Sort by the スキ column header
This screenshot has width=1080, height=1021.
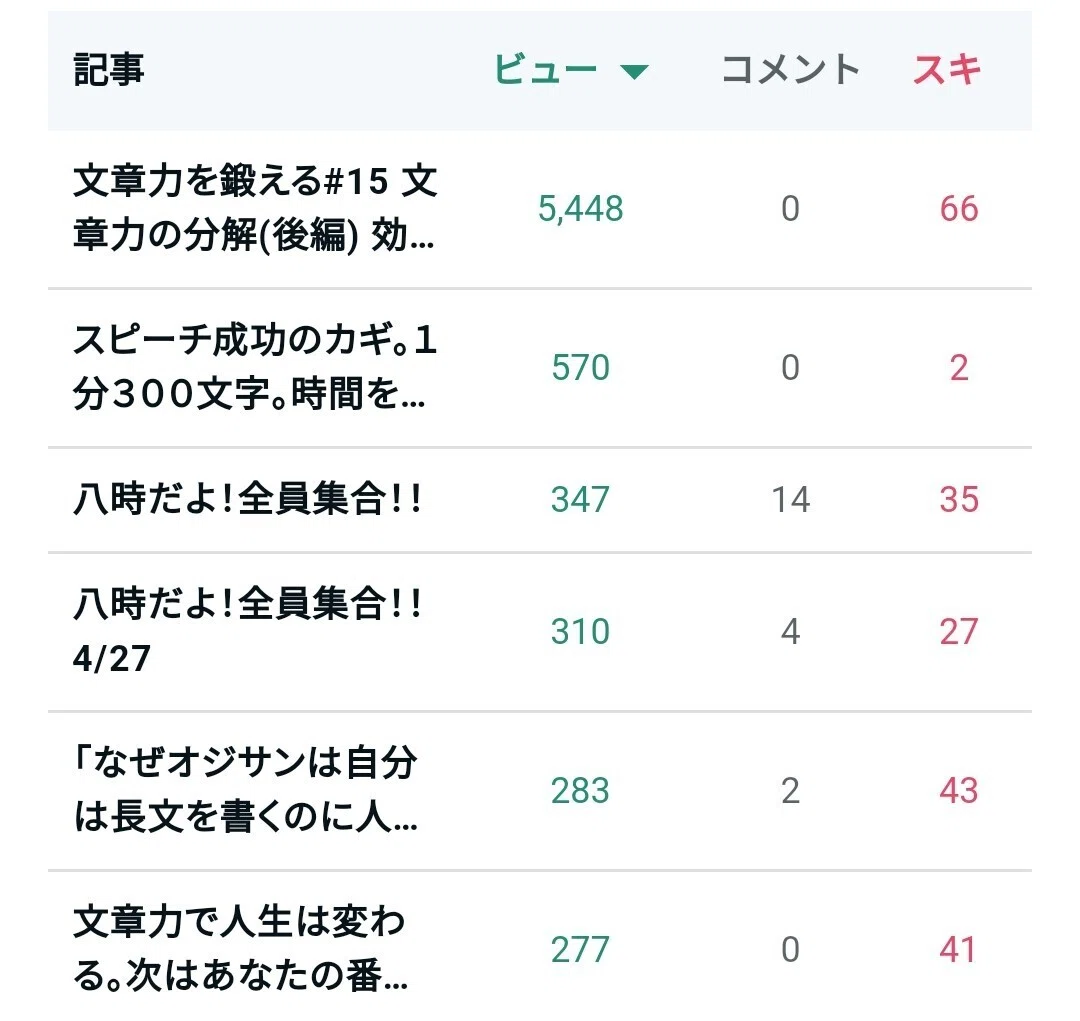point(946,70)
